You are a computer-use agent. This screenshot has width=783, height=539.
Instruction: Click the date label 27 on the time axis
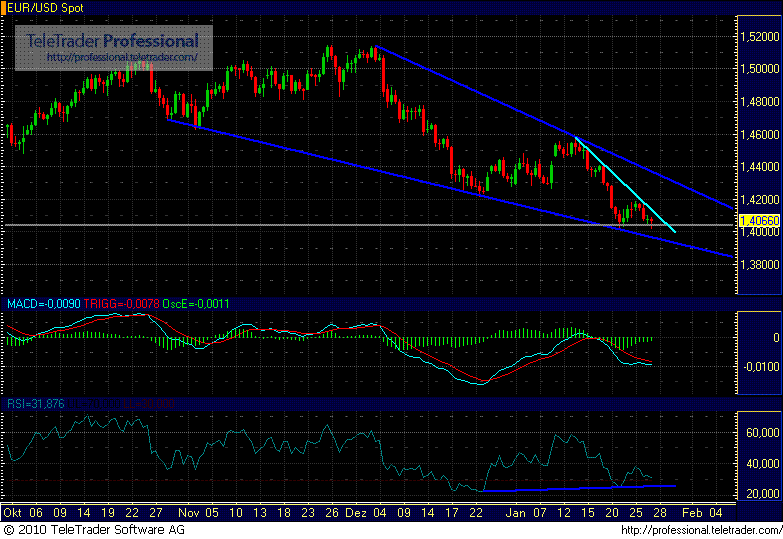(x=156, y=513)
